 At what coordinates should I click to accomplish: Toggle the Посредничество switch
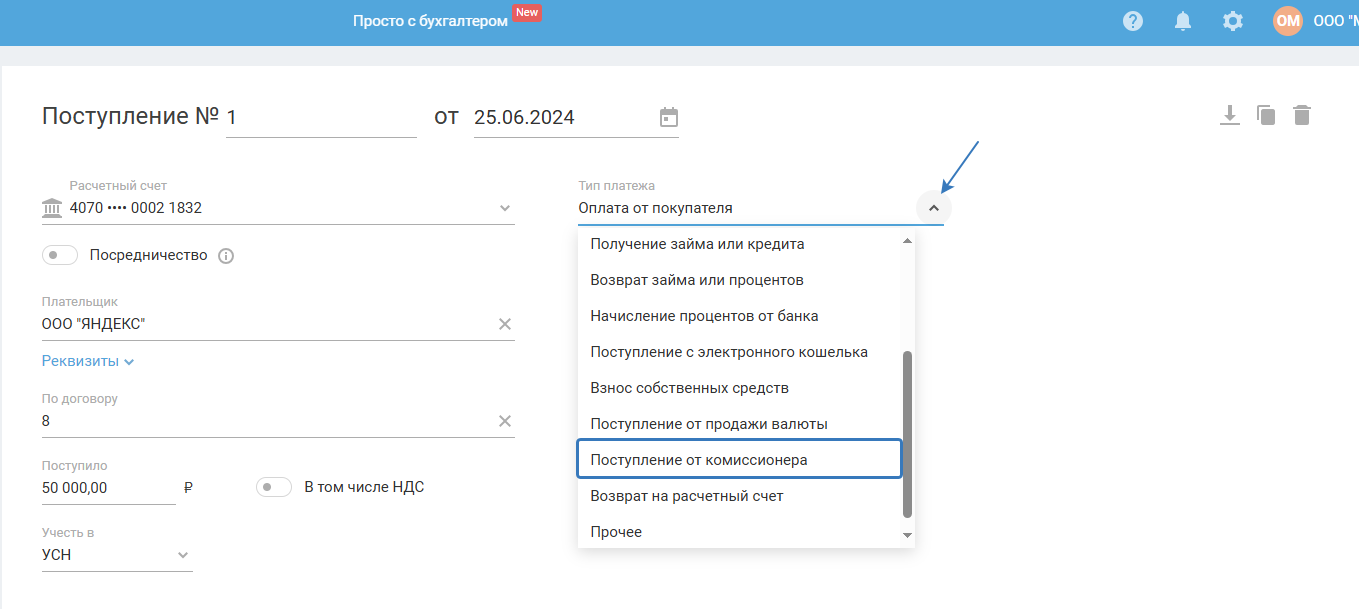click(60, 256)
